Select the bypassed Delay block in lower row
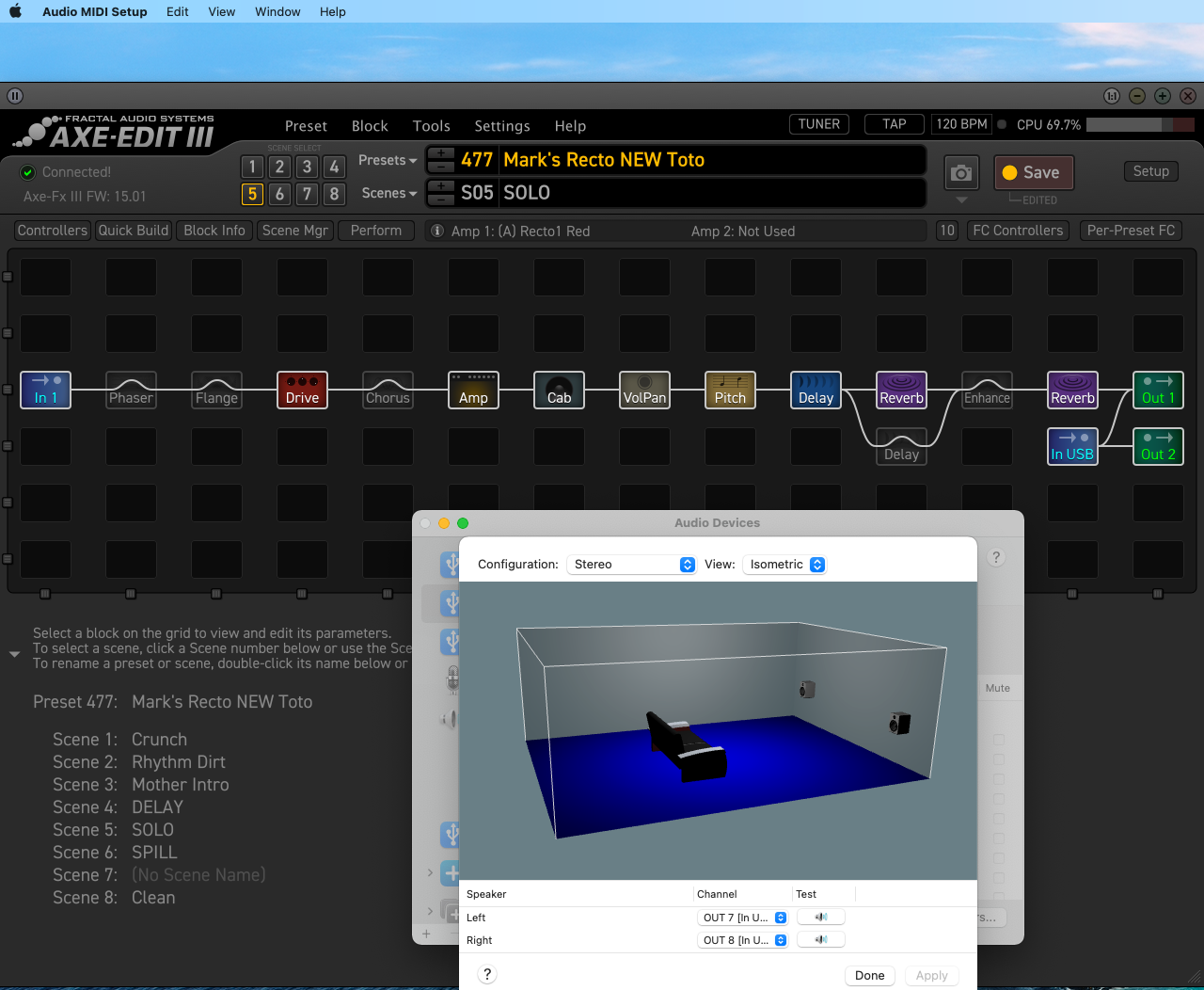1204x990 pixels. point(902,446)
